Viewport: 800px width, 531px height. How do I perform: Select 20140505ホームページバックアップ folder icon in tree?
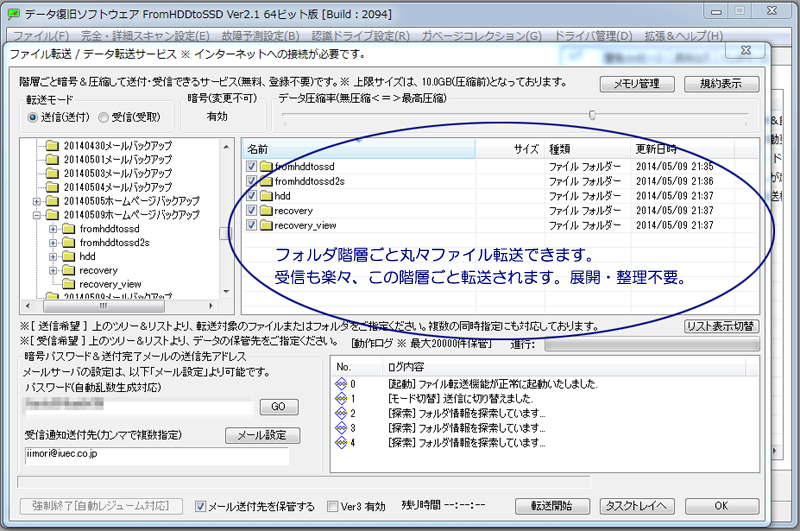[52, 201]
